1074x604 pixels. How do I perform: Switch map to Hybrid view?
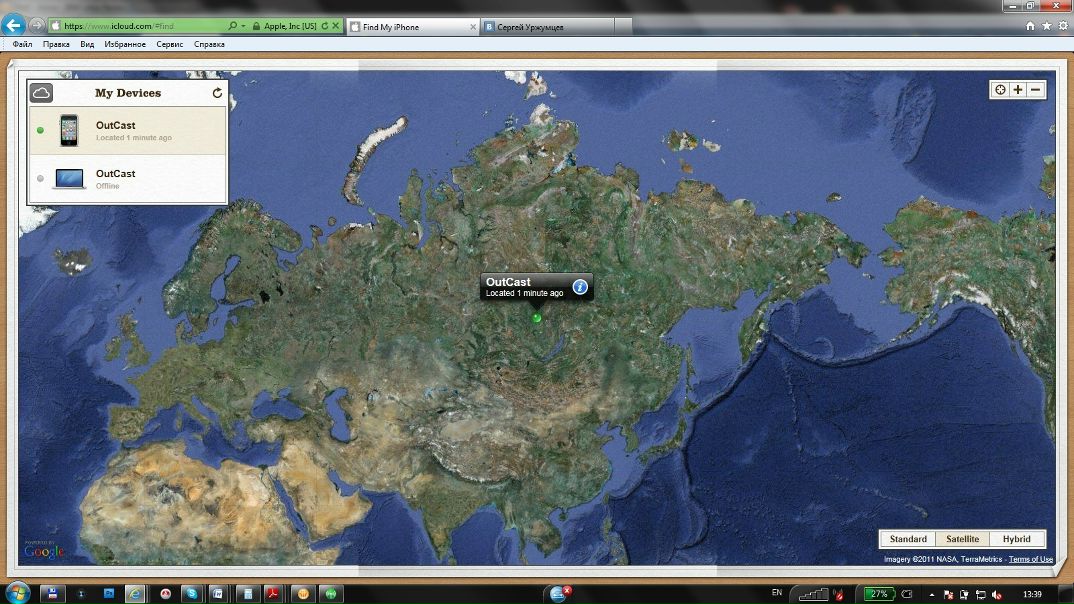1016,539
